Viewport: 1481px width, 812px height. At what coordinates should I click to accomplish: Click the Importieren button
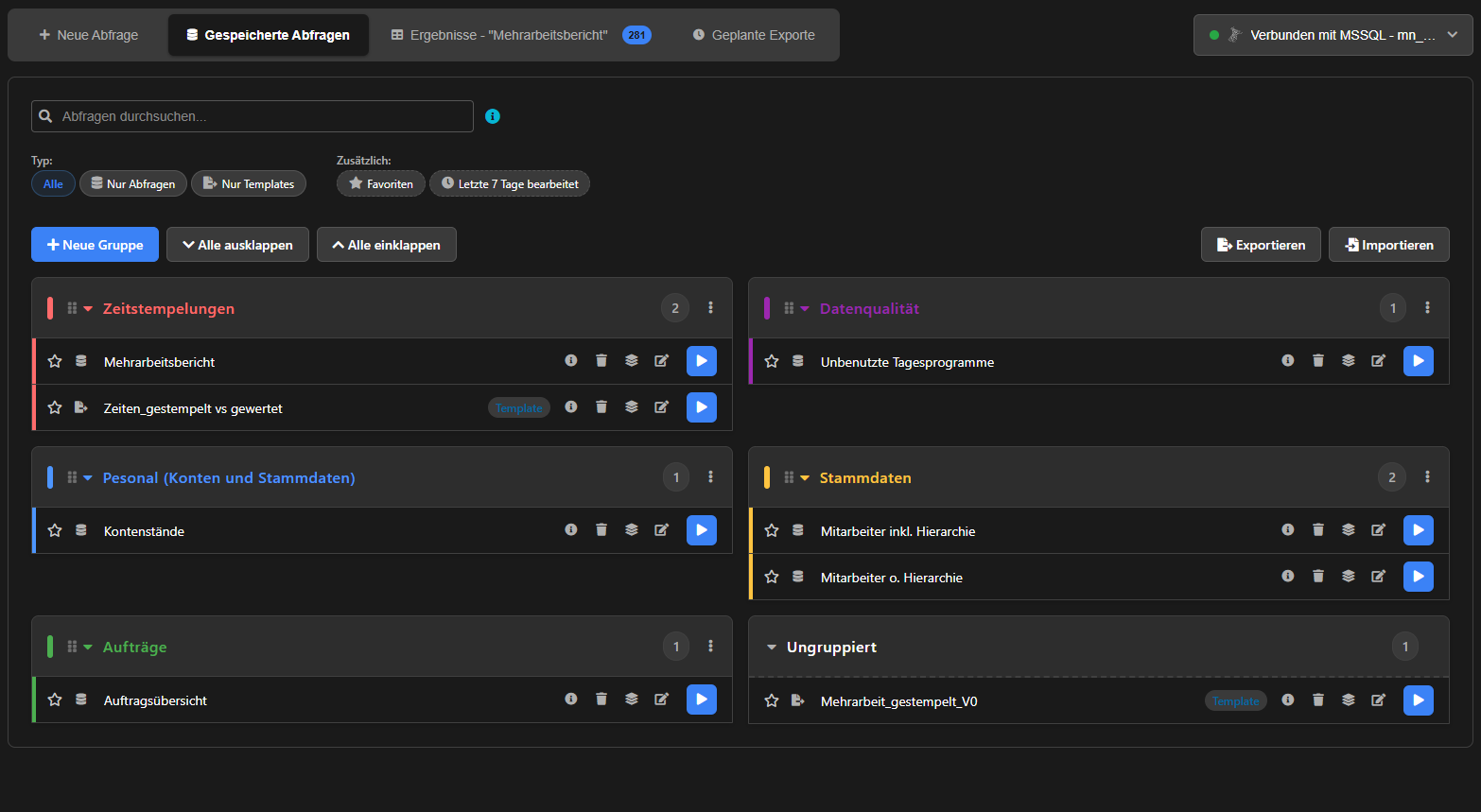click(x=1388, y=245)
